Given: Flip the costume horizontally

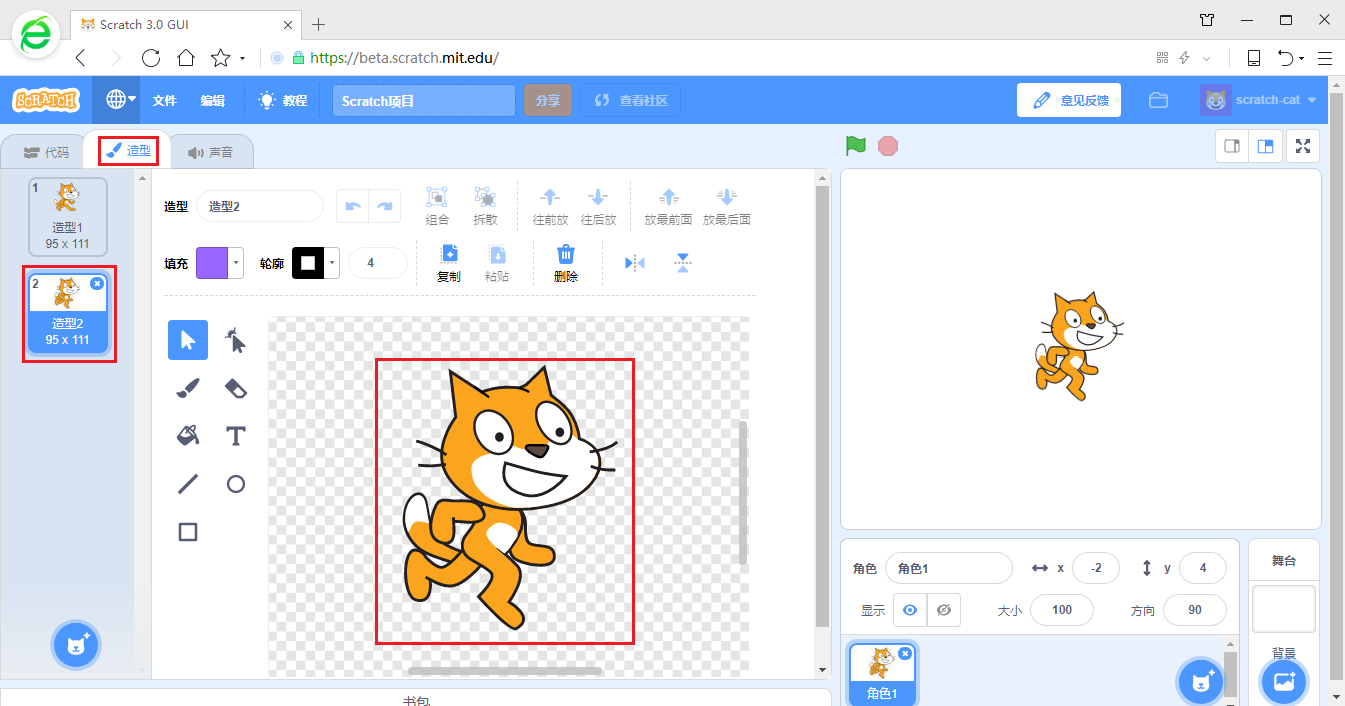Looking at the screenshot, I should 635,263.
